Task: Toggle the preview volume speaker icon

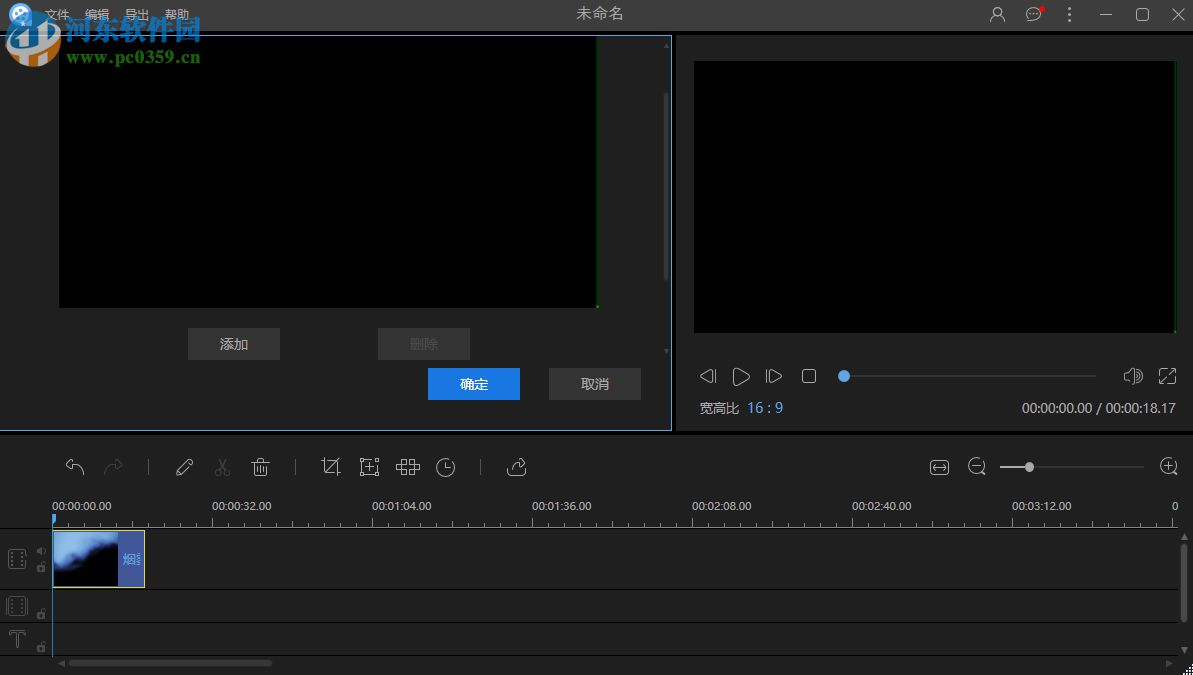Action: point(1133,376)
